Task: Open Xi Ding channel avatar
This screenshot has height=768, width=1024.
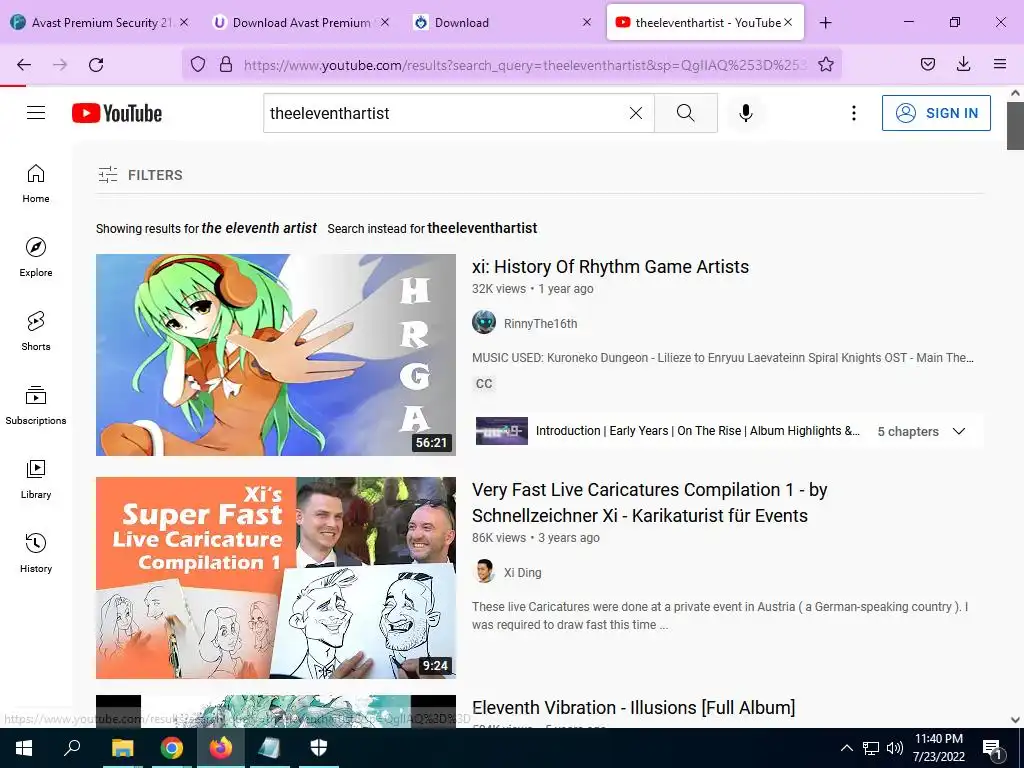Action: [484, 571]
